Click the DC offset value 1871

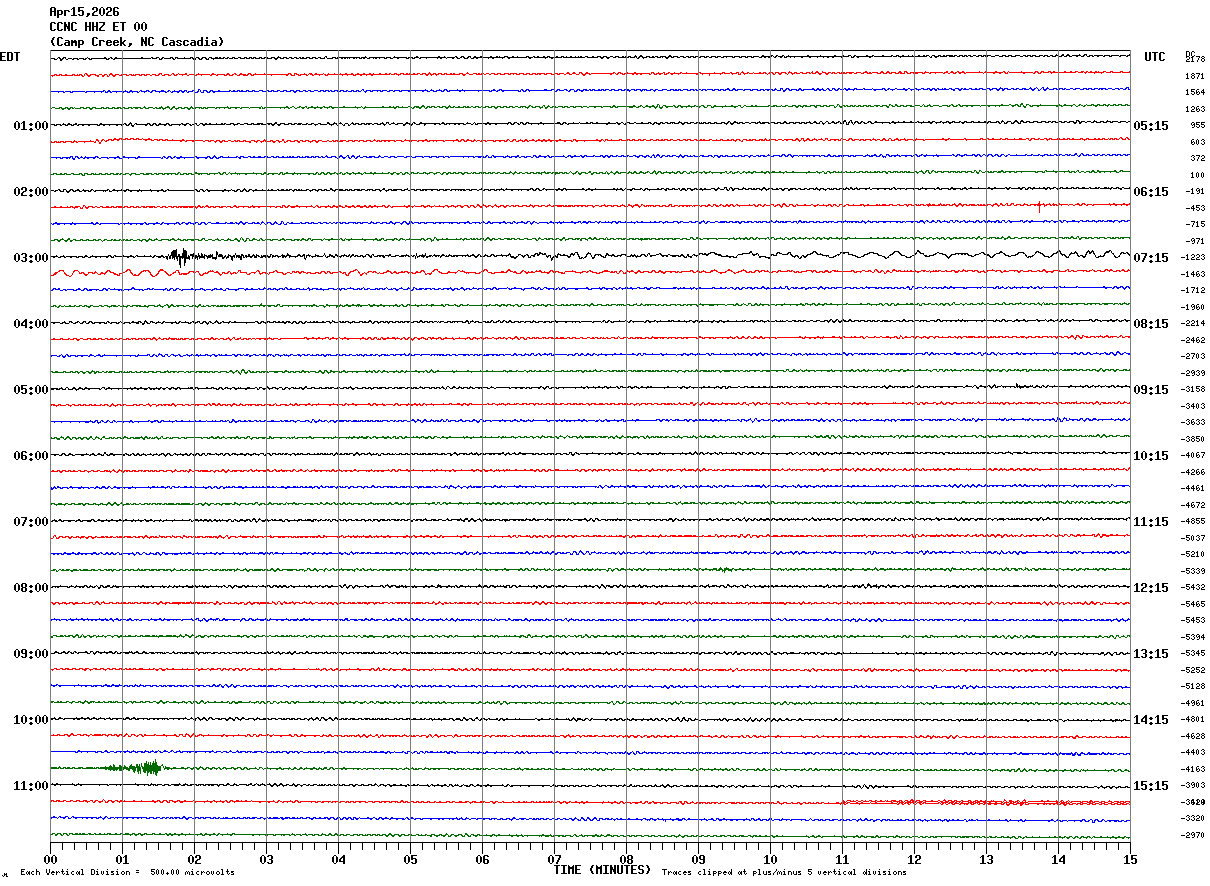click(1194, 76)
